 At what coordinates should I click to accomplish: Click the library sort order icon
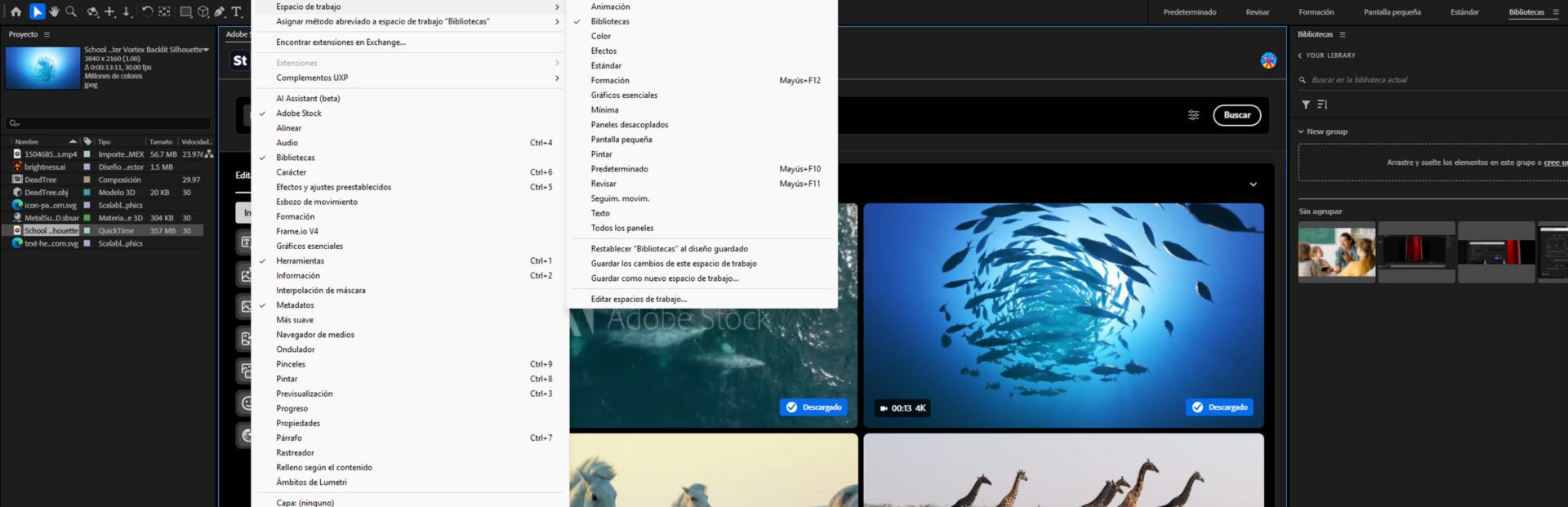coord(1322,105)
